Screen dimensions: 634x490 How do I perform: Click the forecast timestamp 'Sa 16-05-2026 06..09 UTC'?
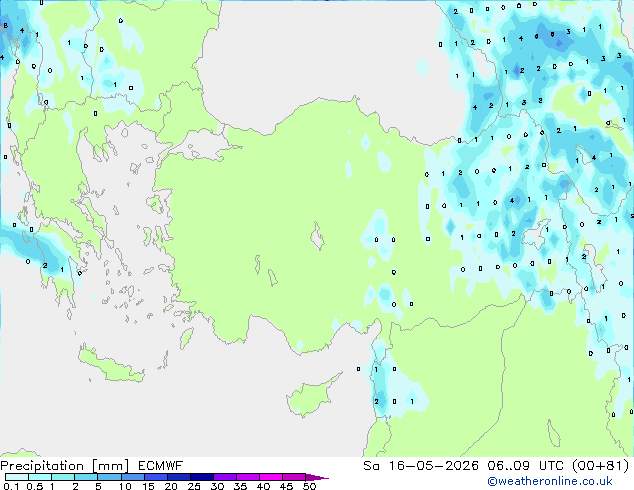pos(463,466)
